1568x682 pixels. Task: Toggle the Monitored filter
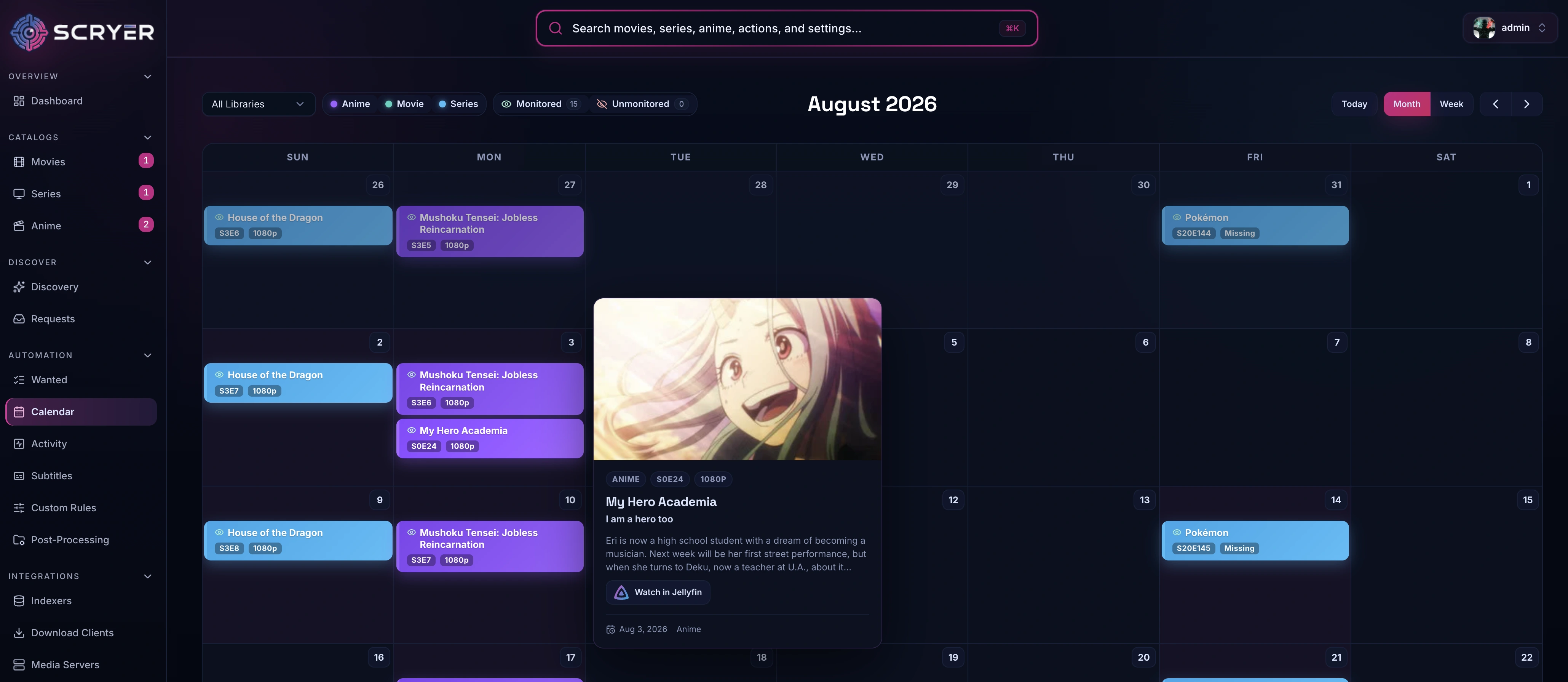540,104
